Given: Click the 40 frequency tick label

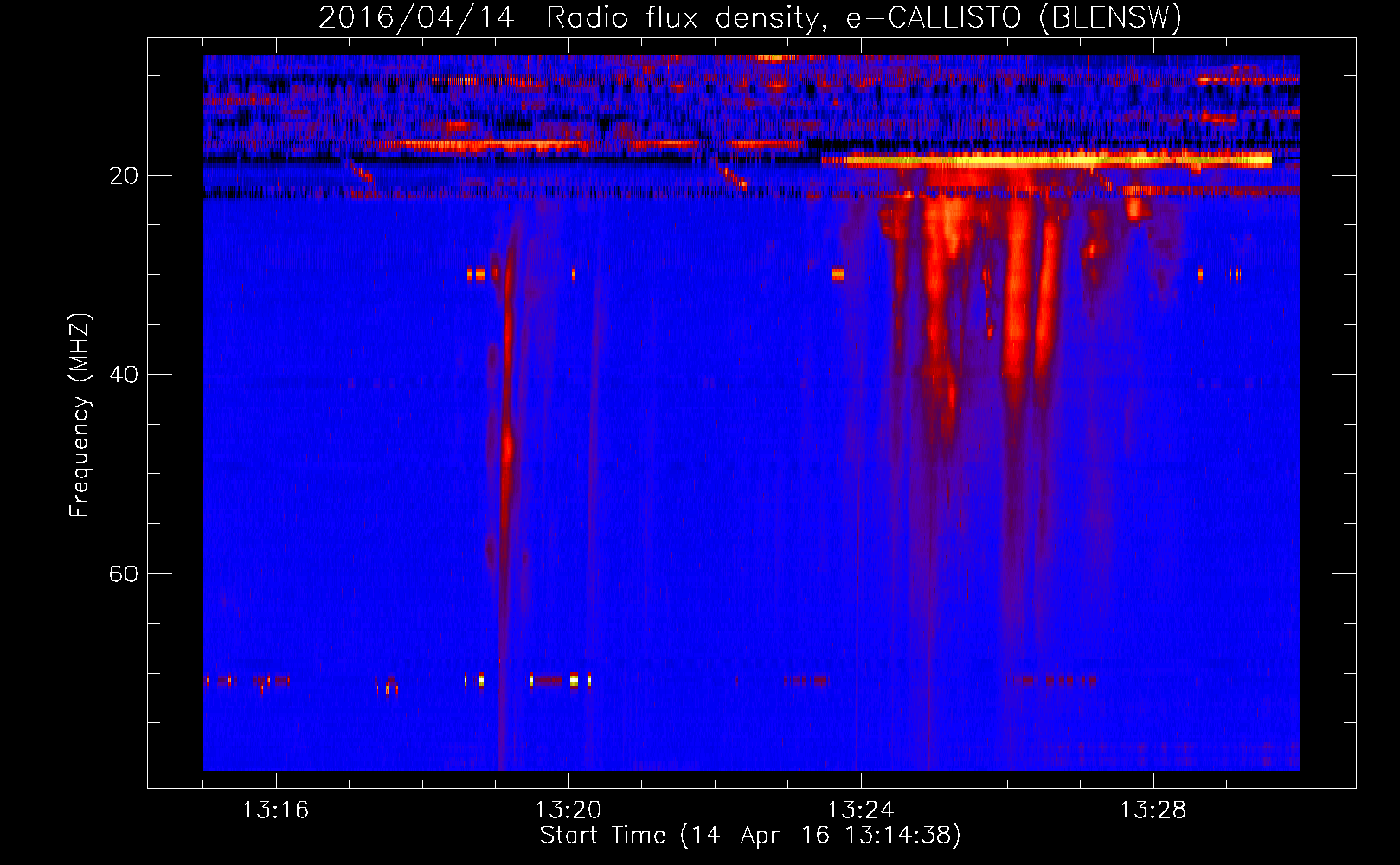Looking at the screenshot, I should pos(124,375).
